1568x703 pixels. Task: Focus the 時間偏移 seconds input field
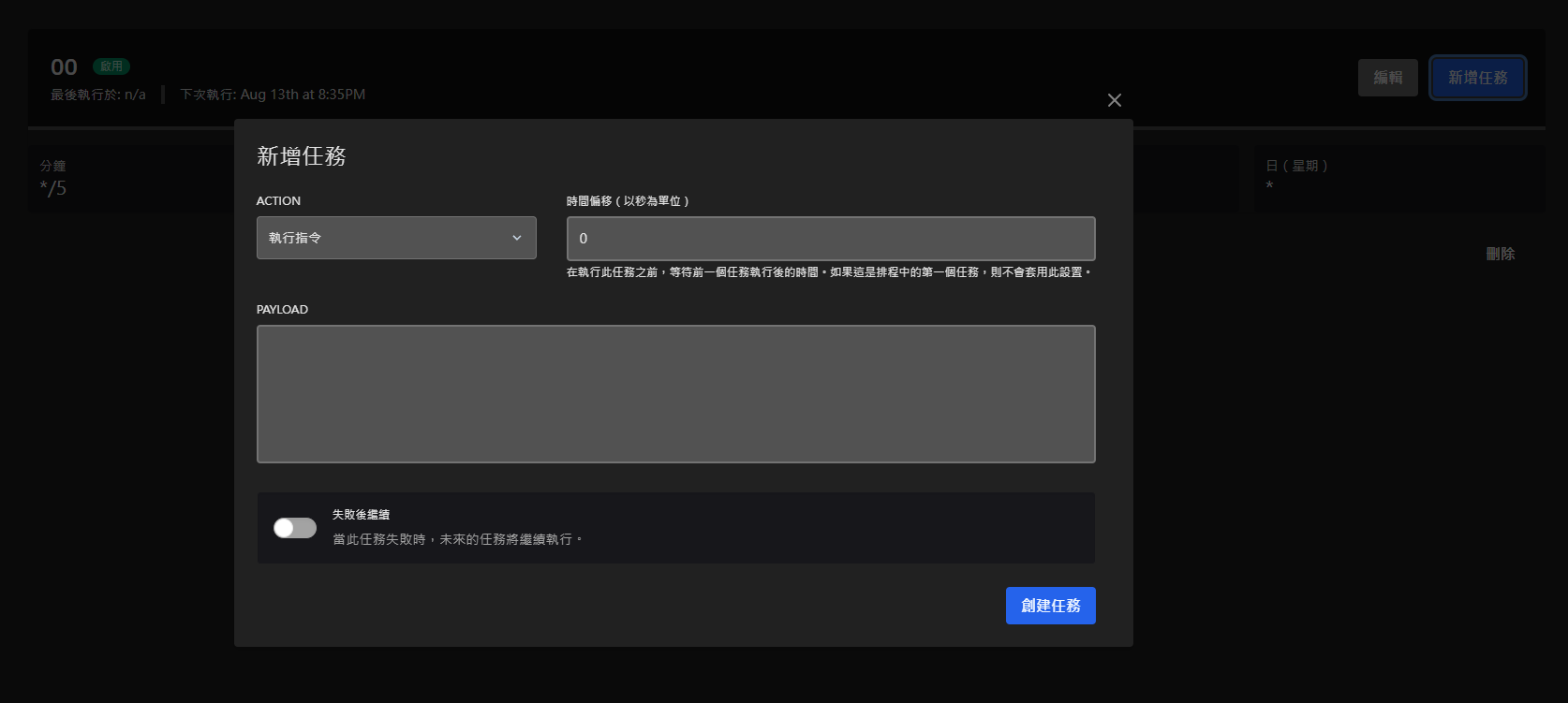click(x=830, y=239)
